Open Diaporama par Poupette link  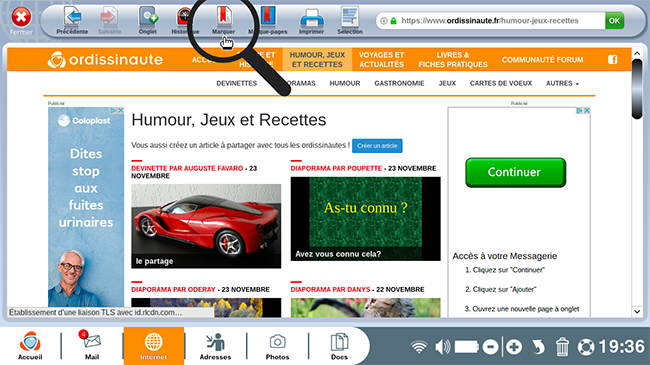336,168
